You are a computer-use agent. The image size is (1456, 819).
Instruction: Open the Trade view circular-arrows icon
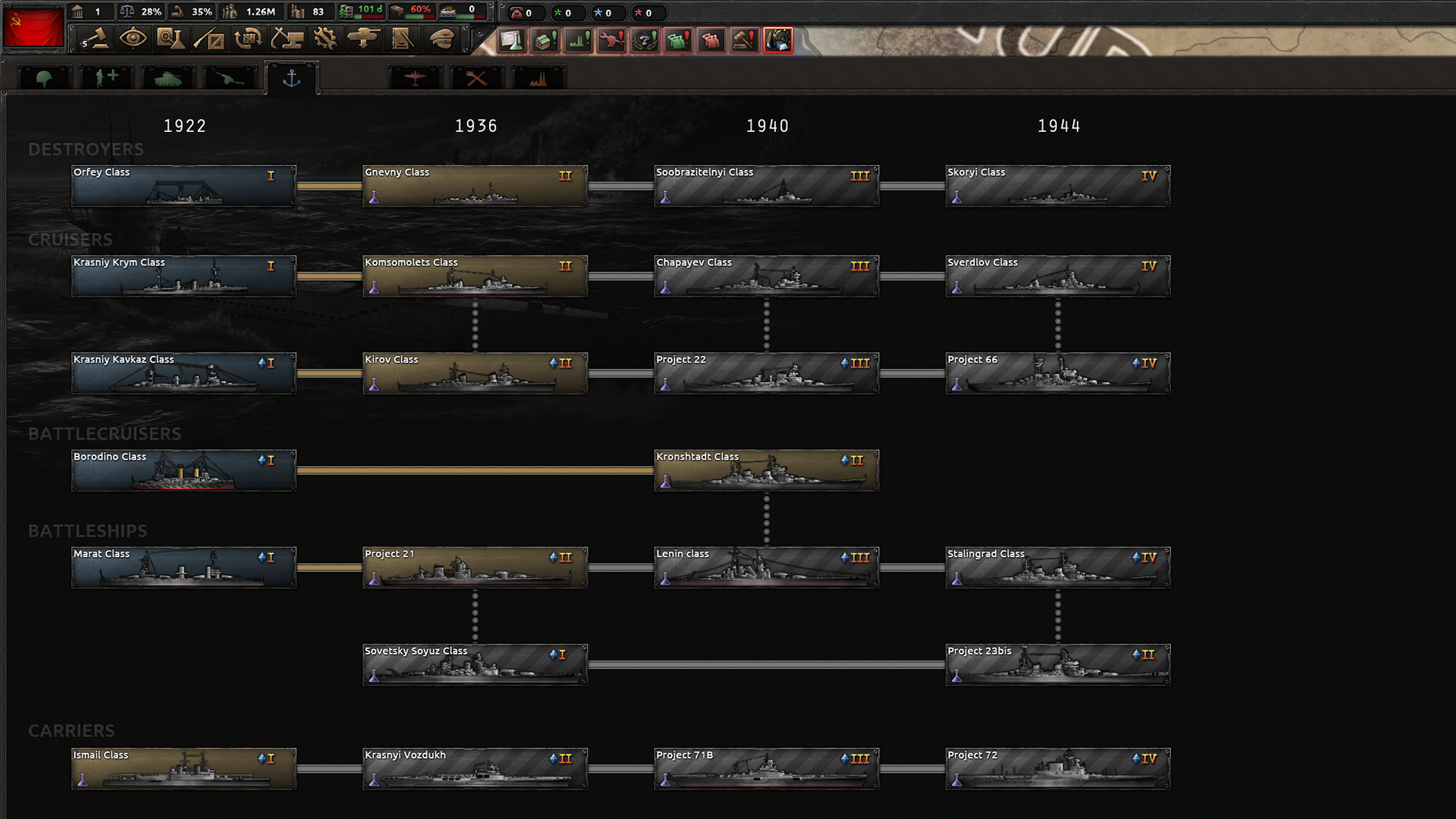click(249, 38)
